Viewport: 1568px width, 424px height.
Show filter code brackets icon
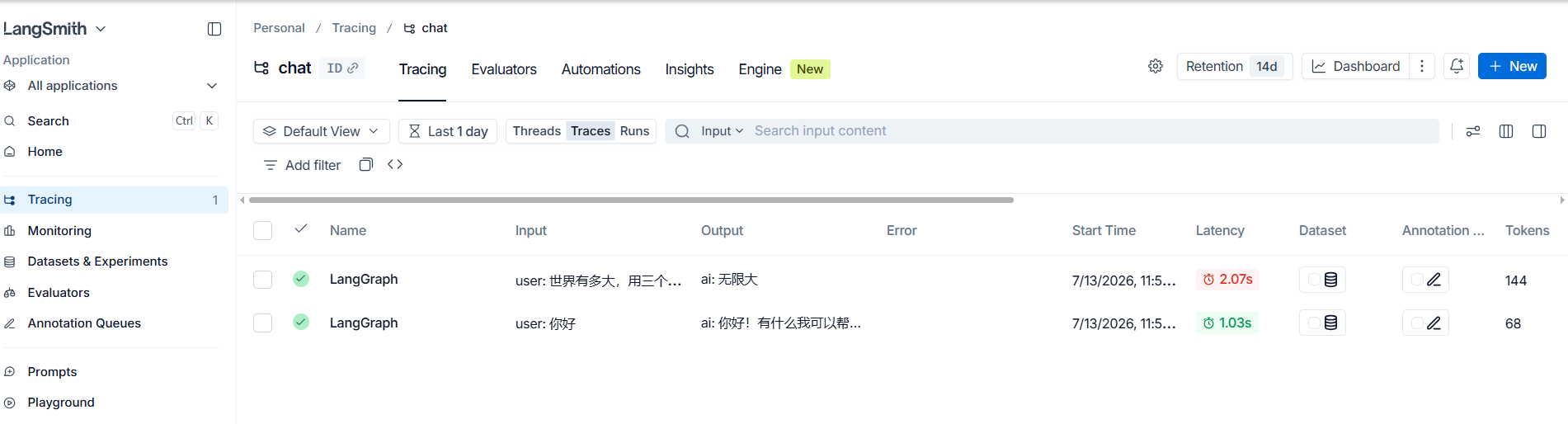click(x=395, y=164)
